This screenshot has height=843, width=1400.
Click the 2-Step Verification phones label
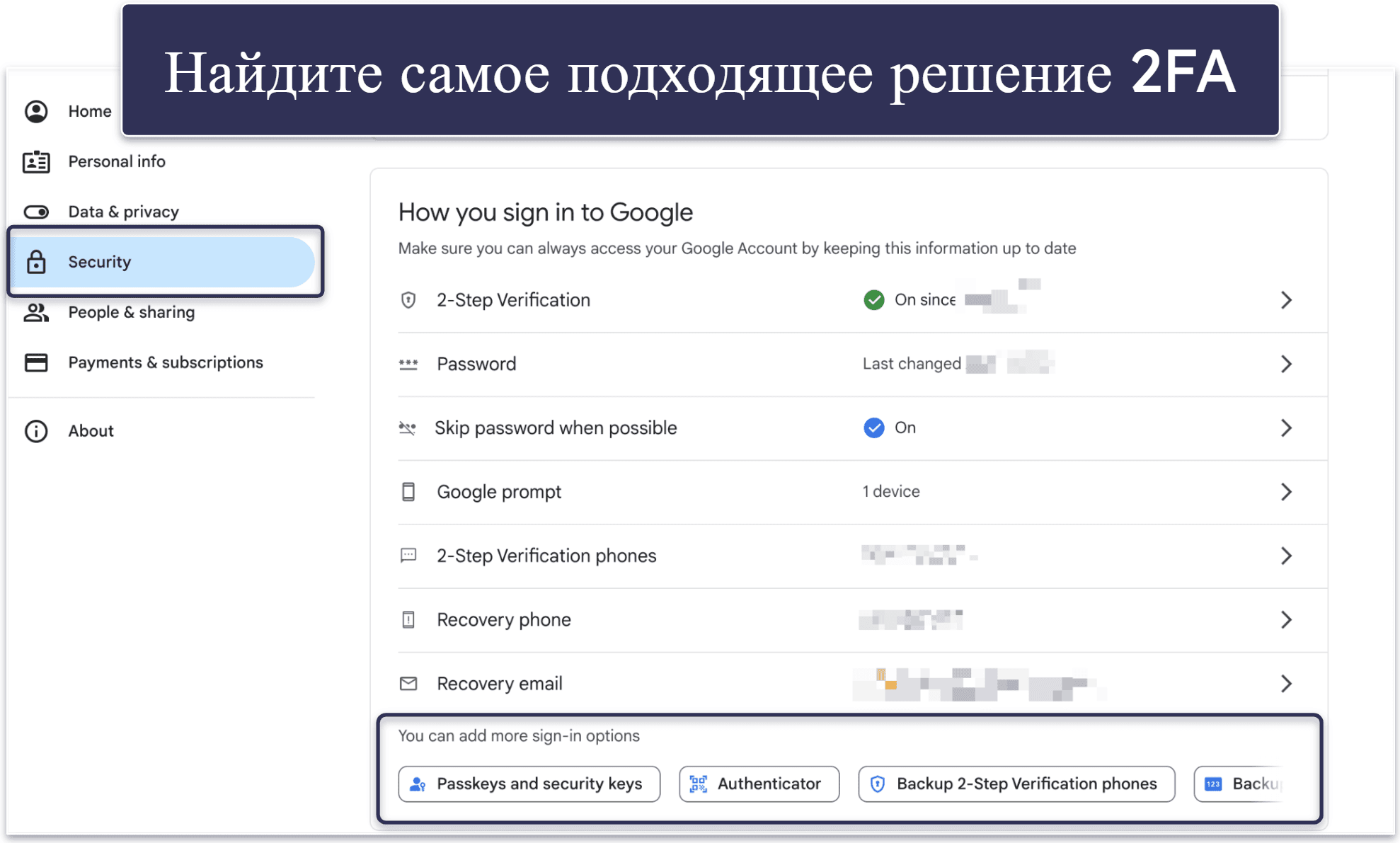coord(546,556)
